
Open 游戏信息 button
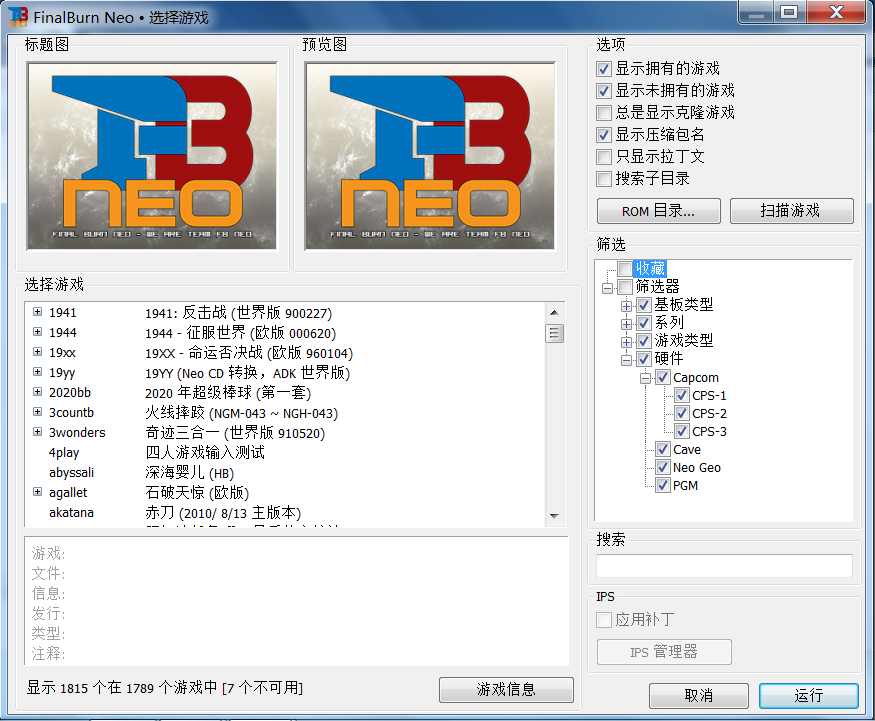tap(506, 690)
